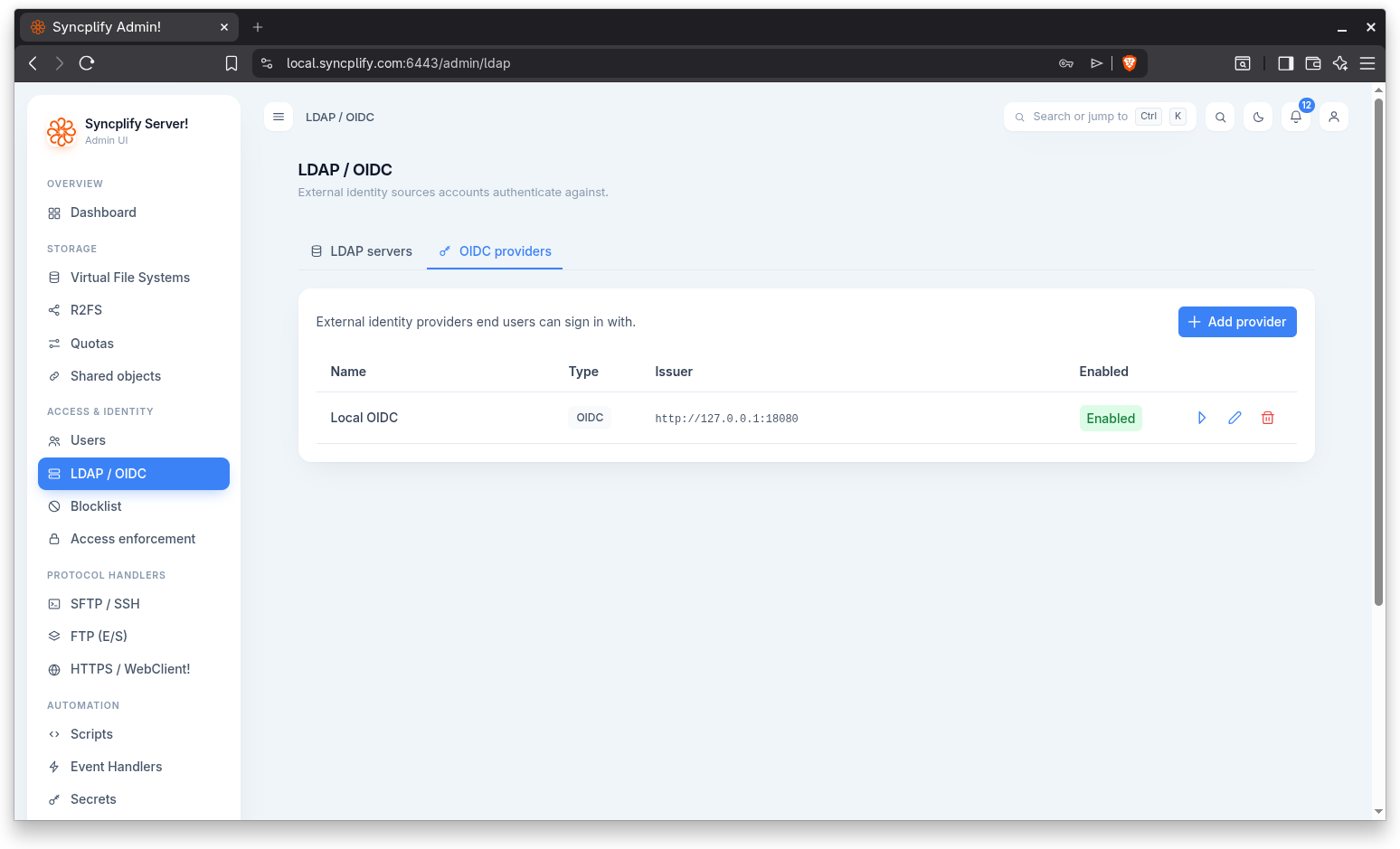Viewport: 1400px width, 849px height.
Task: Open the Users page in sidebar
Action: [134, 440]
